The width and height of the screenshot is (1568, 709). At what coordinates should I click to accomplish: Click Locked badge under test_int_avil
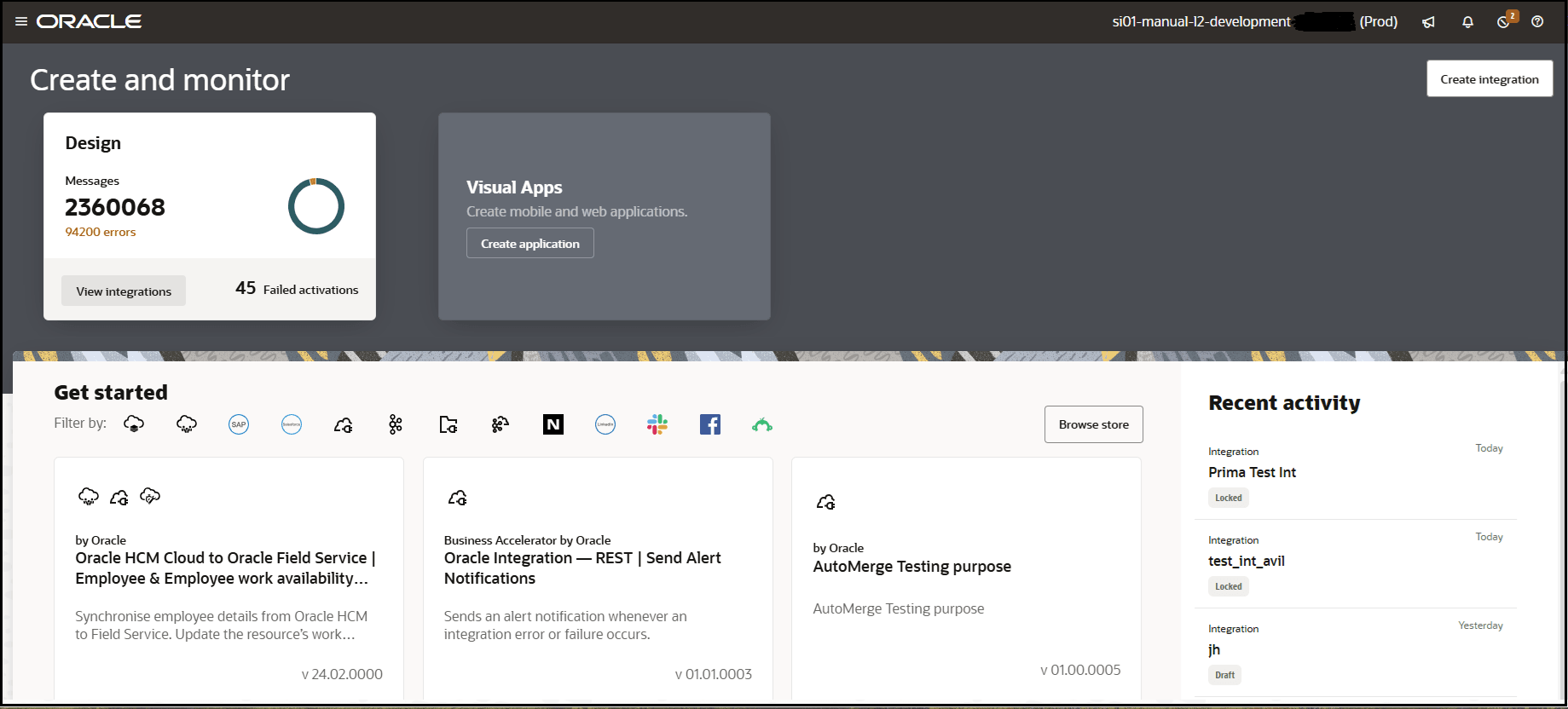[x=1229, y=586]
